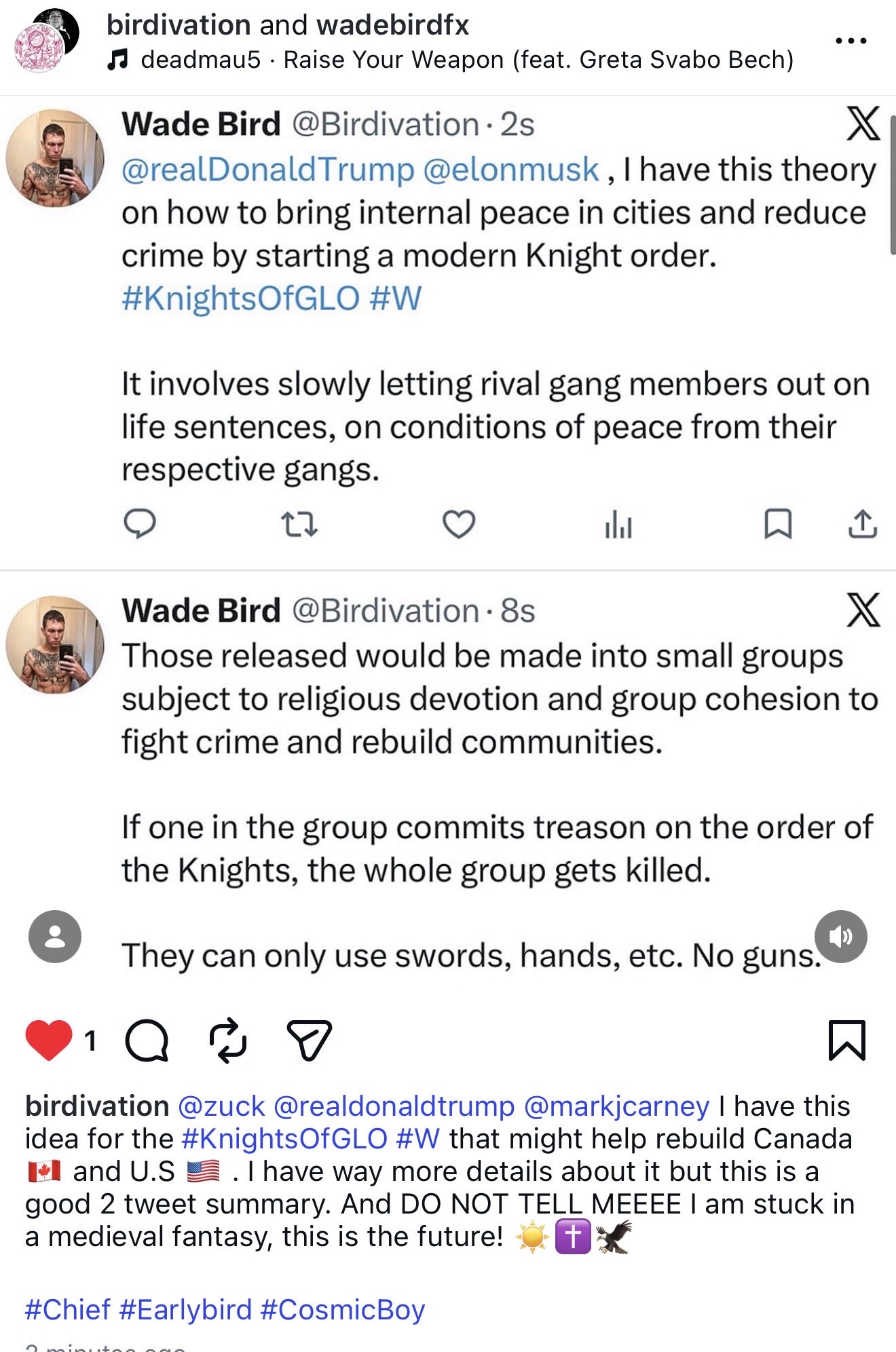896x1352 pixels.
Task: Tap the repost arrows icon
Action: pos(227,1040)
